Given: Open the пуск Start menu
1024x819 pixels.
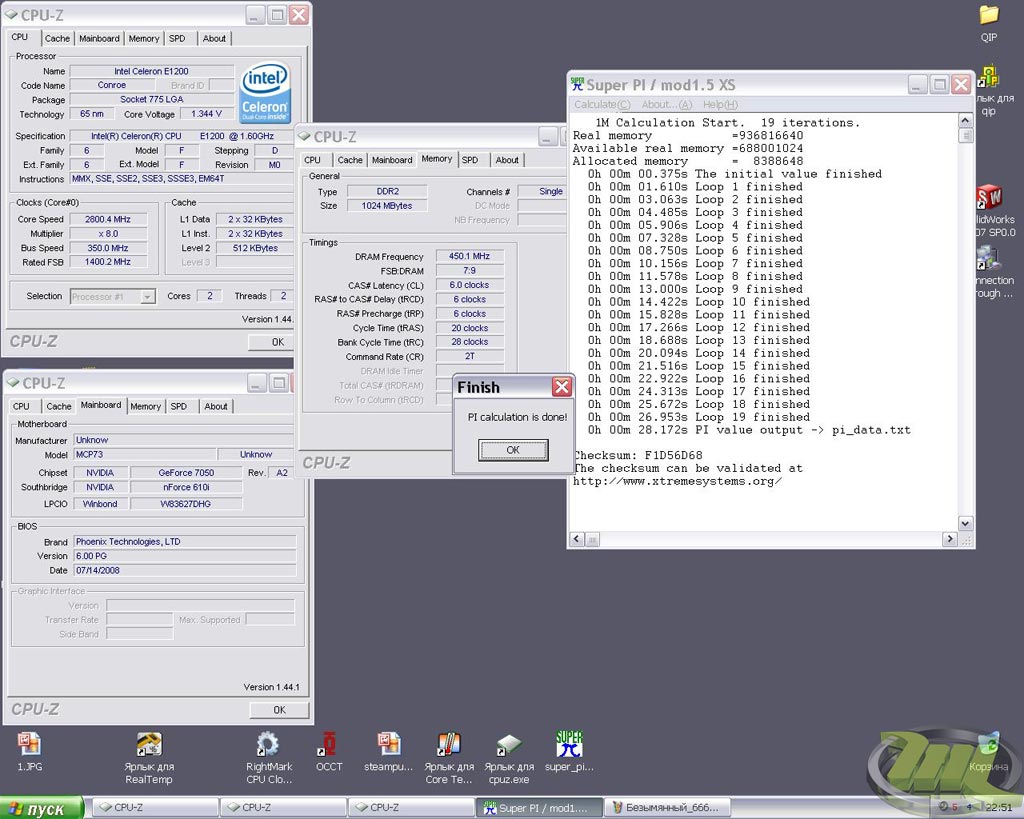Looking at the screenshot, I should (x=42, y=809).
